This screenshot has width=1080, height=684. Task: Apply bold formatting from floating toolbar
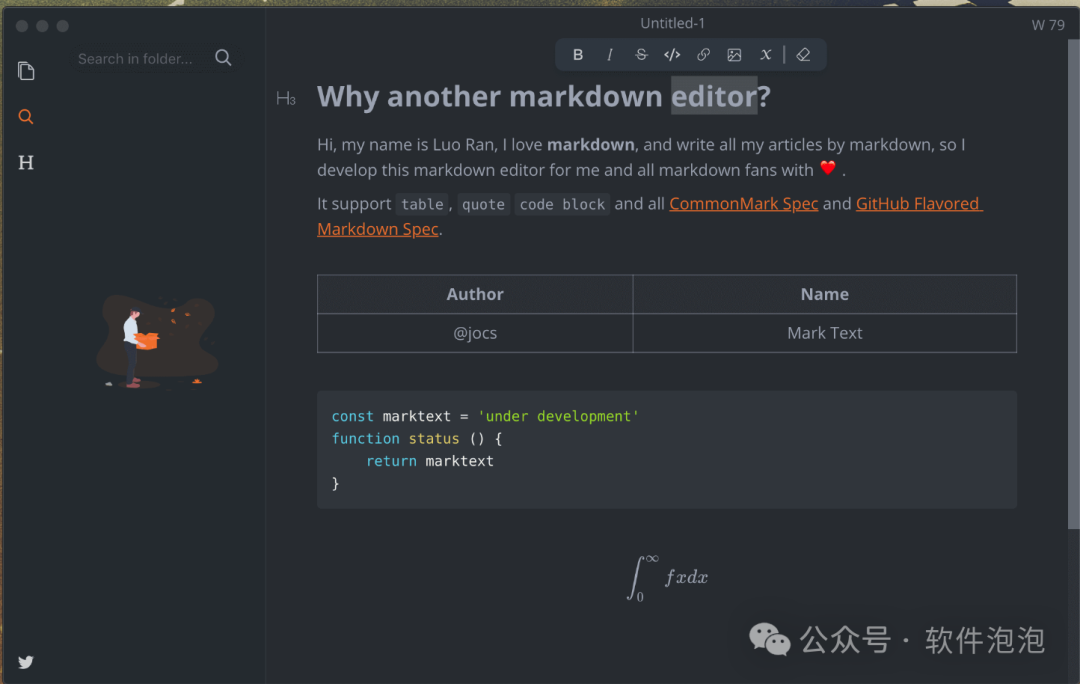pos(578,54)
